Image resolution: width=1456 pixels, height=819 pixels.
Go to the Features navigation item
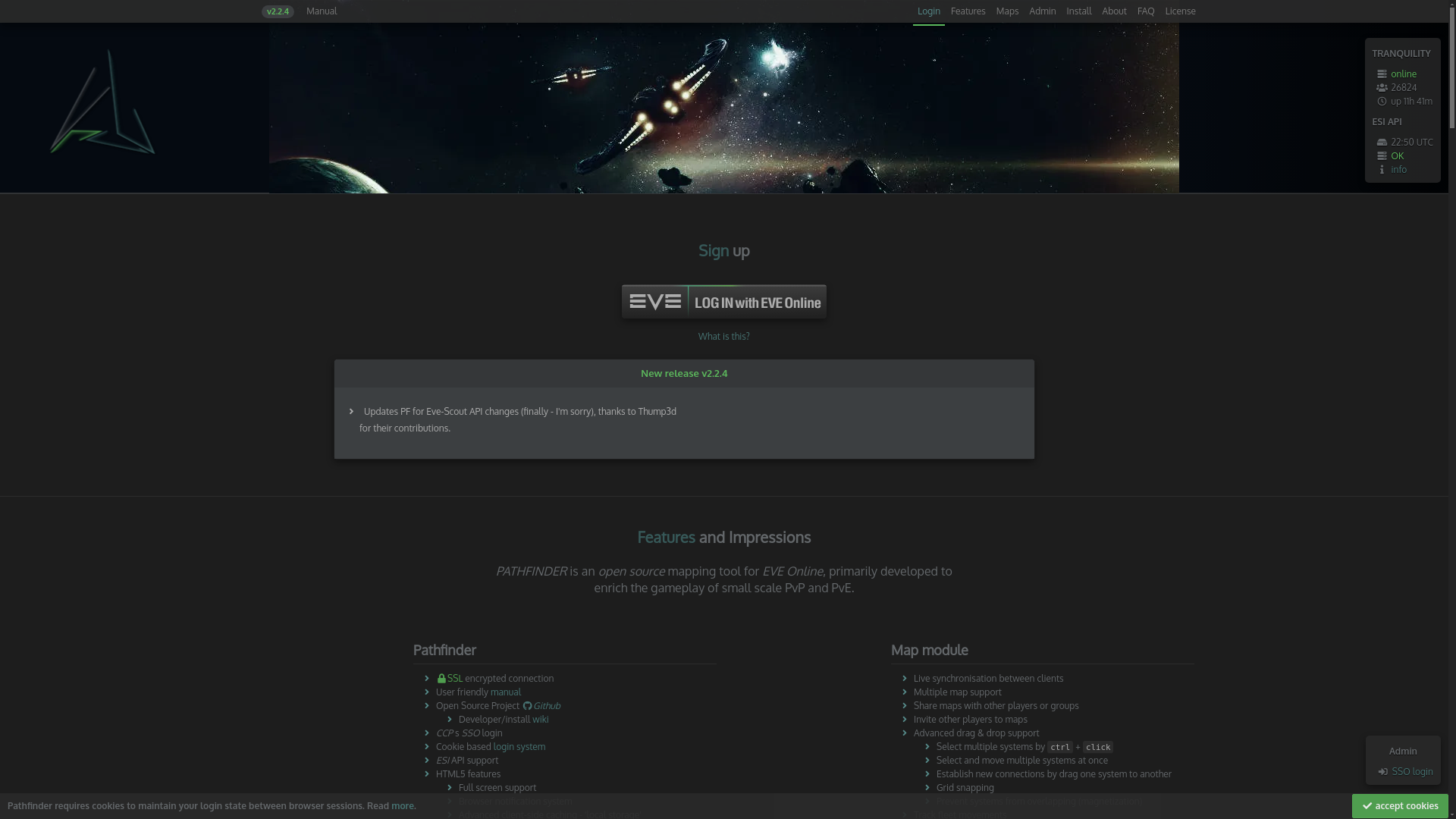(x=968, y=11)
